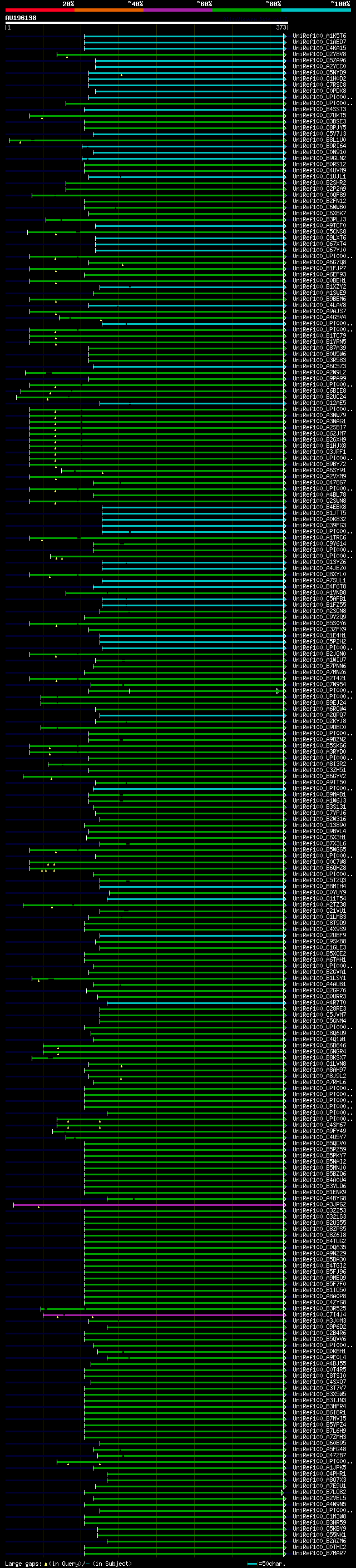Screen dimensions: 356x1568
Task: Open the UniRef100_Q0T4R5 label
Action: pyautogui.click(x=319, y=1369)
